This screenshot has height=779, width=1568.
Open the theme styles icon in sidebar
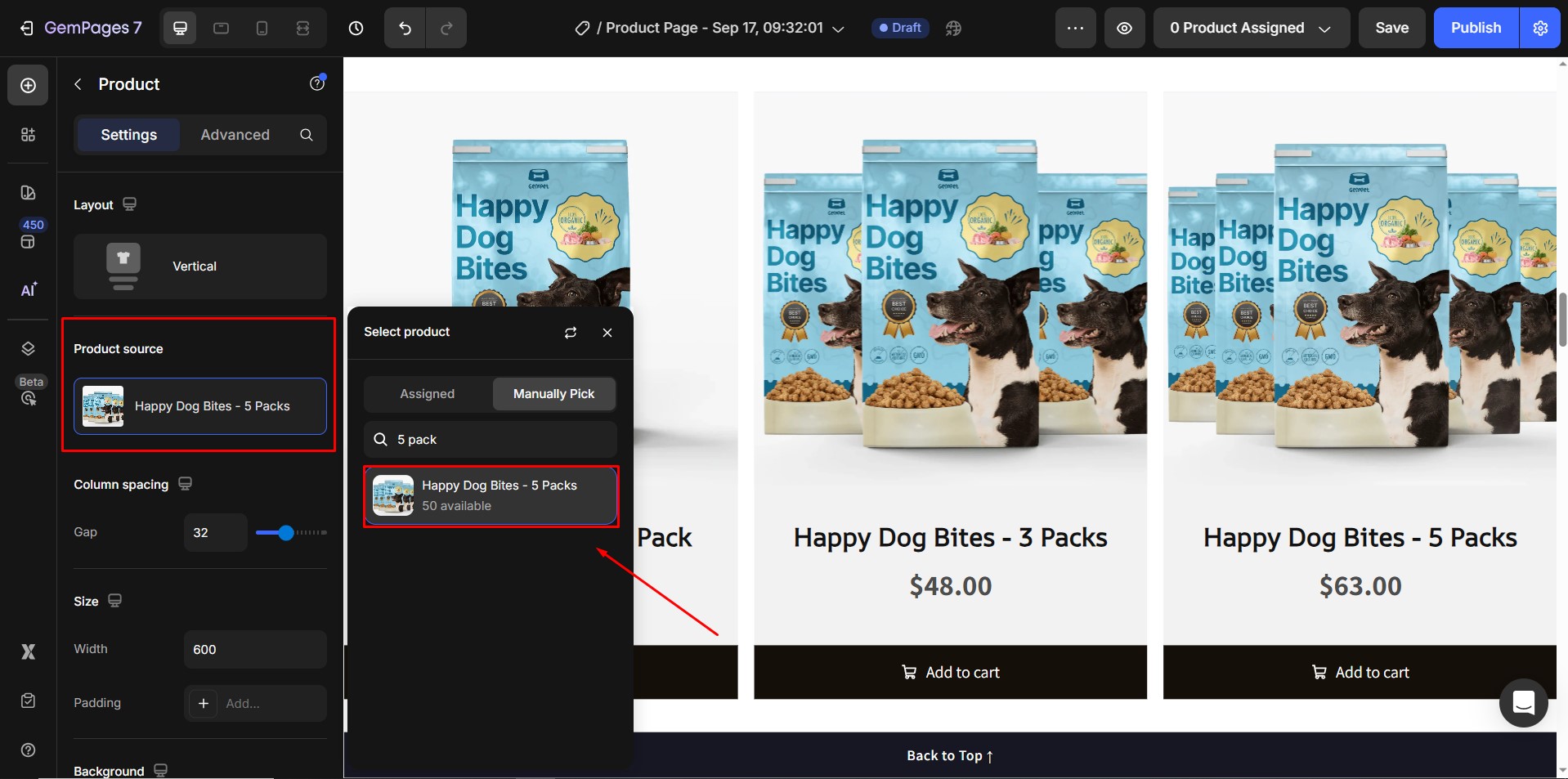click(28, 193)
